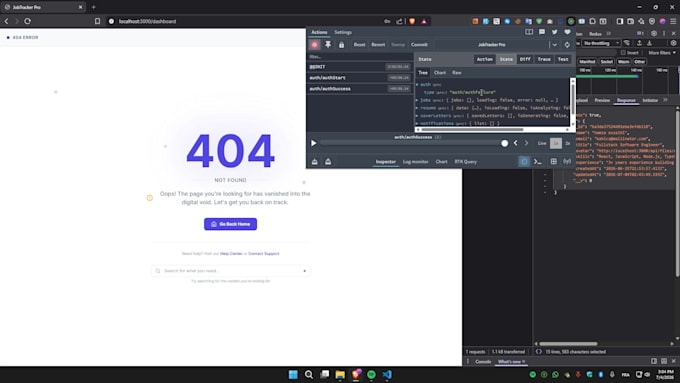Click the network settings gear icon
Image resolution: width=680 pixels, height=383 pixels.
tap(673, 43)
